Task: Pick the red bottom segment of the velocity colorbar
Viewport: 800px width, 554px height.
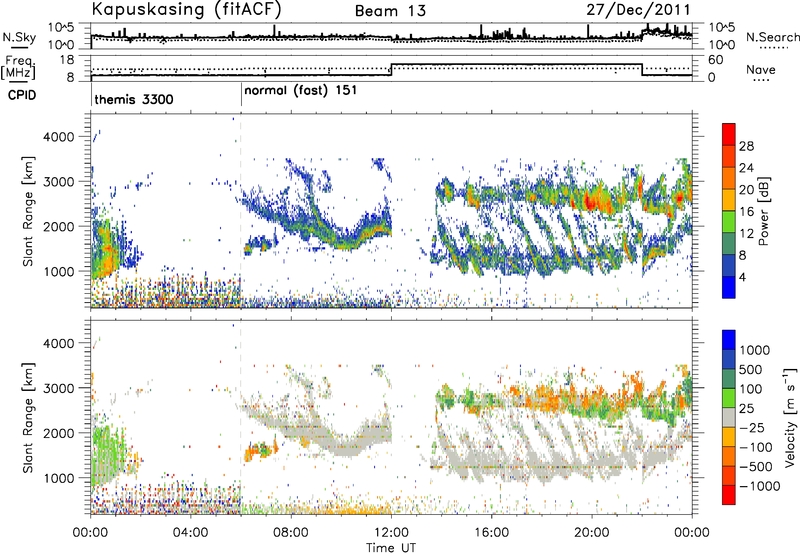Action: [x=729, y=495]
